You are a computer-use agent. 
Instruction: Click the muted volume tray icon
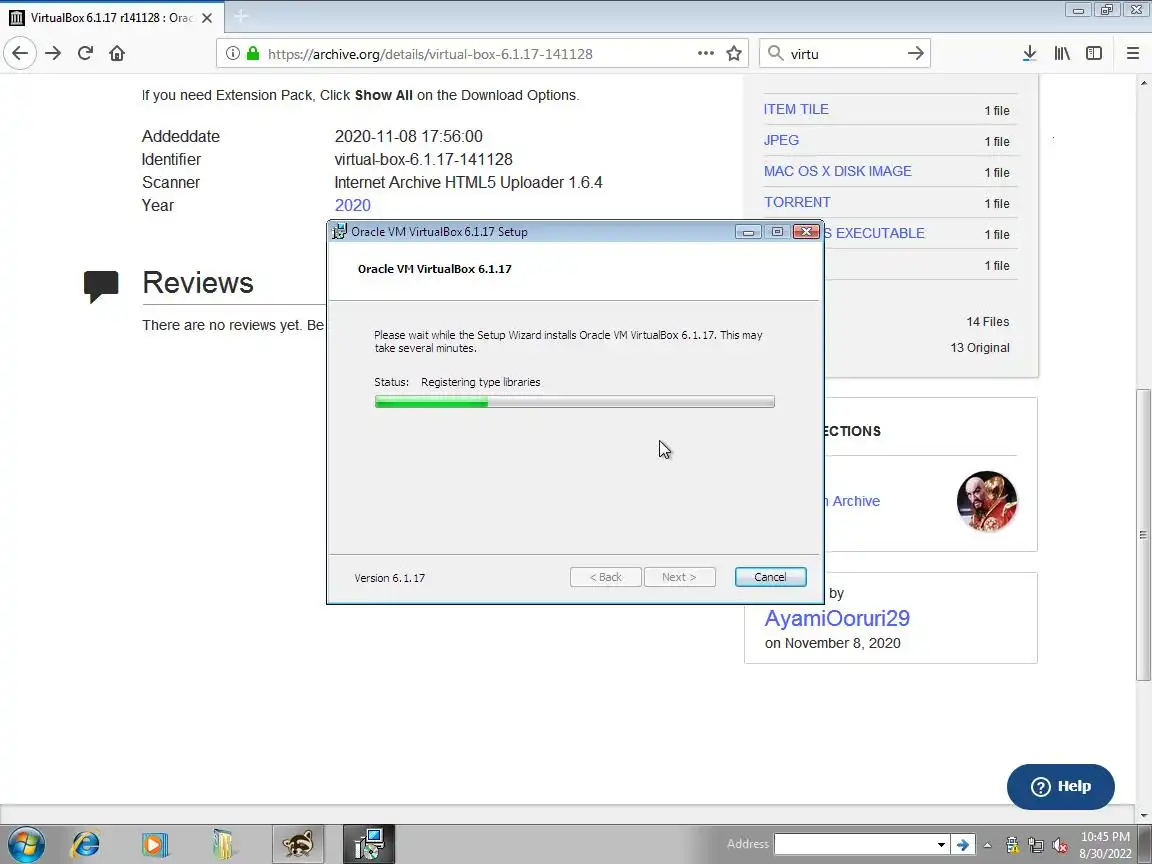pyautogui.click(x=1060, y=845)
